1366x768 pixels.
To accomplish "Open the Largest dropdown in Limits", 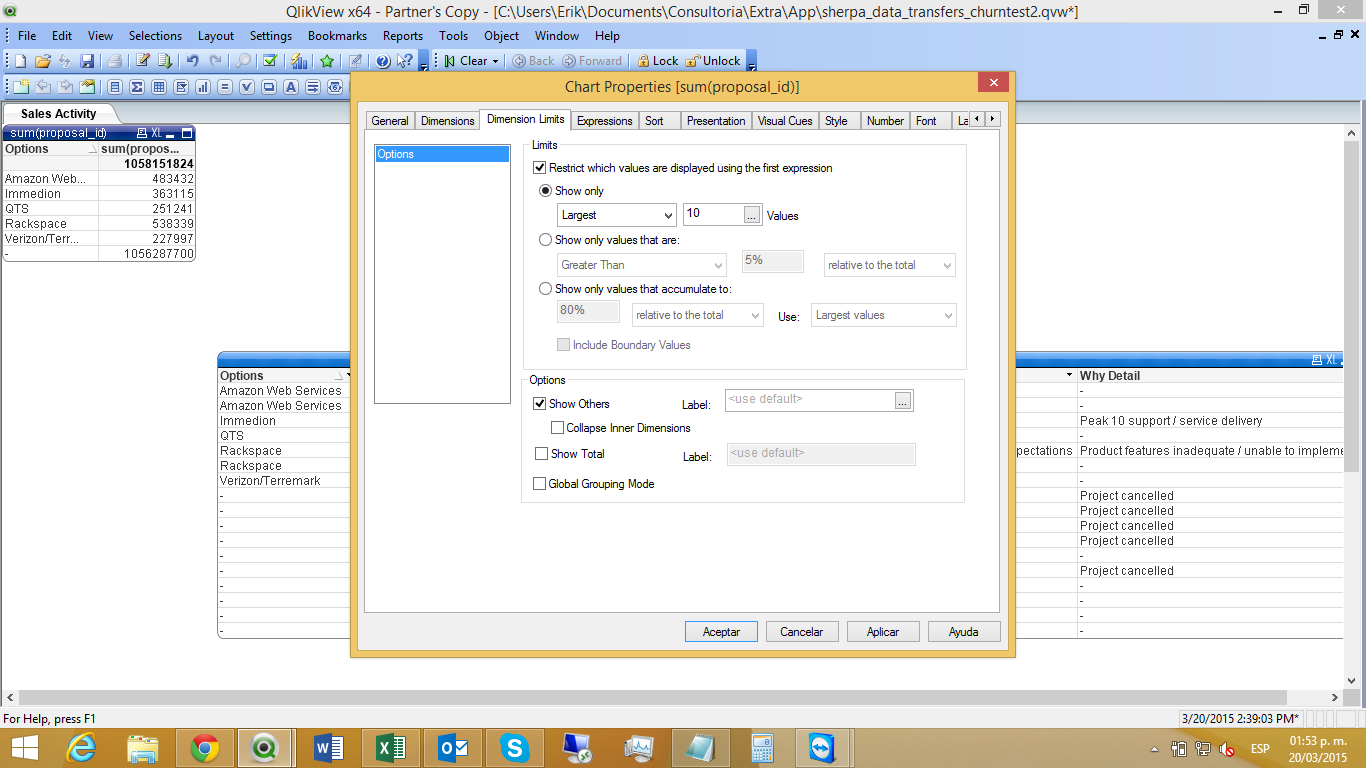I will [617, 215].
